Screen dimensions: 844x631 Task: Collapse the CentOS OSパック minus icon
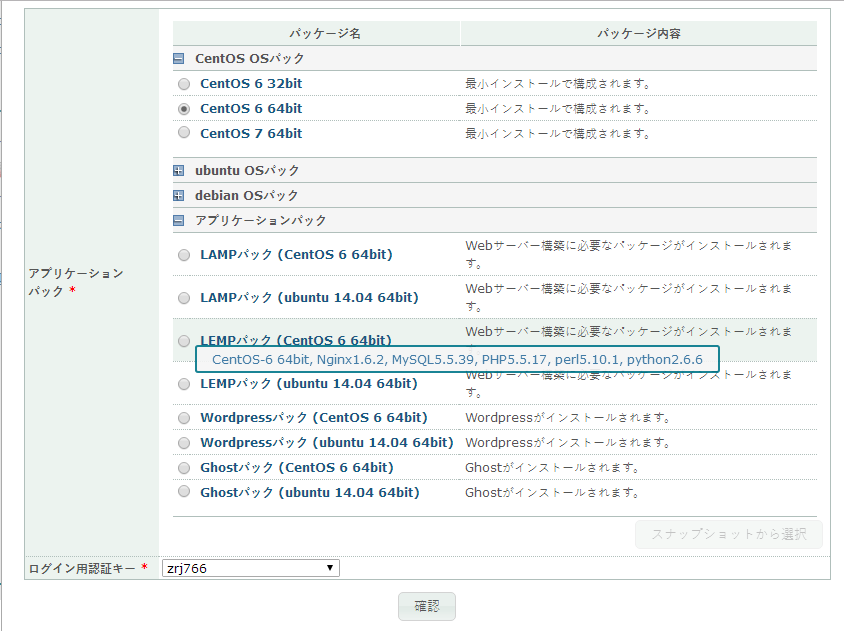[179, 59]
